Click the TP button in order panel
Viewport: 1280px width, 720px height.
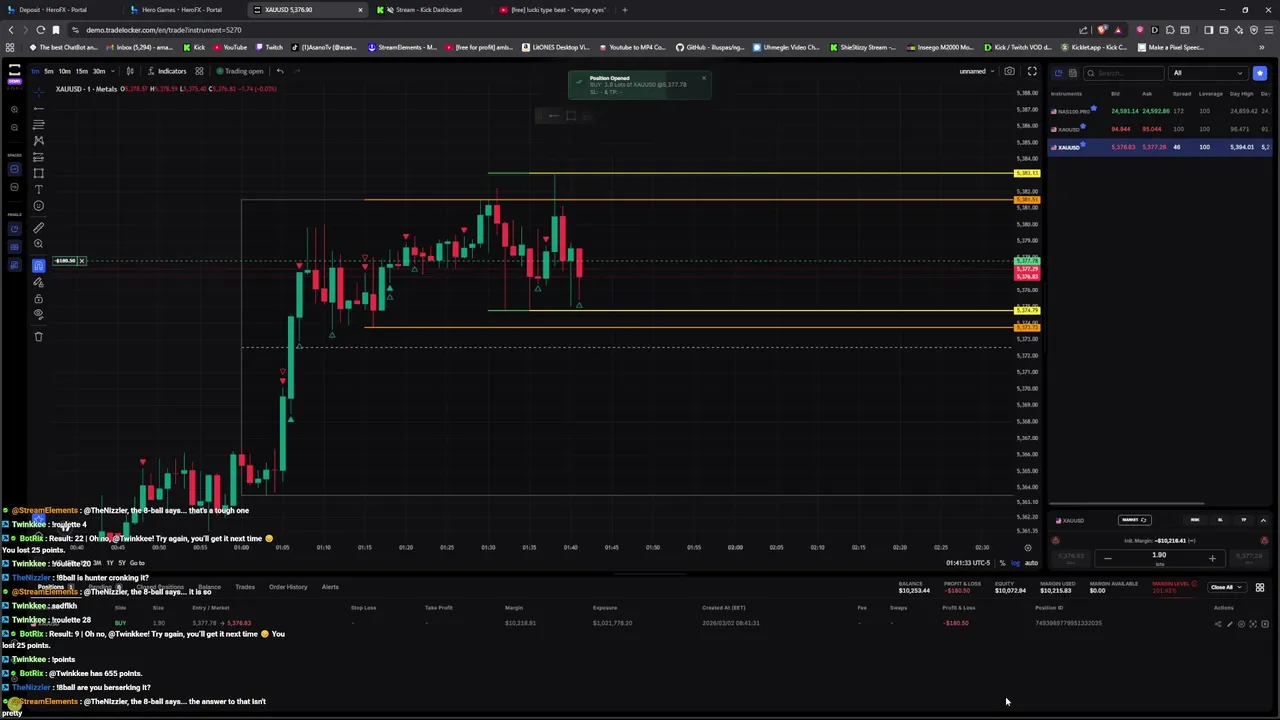pyautogui.click(x=1243, y=520)
